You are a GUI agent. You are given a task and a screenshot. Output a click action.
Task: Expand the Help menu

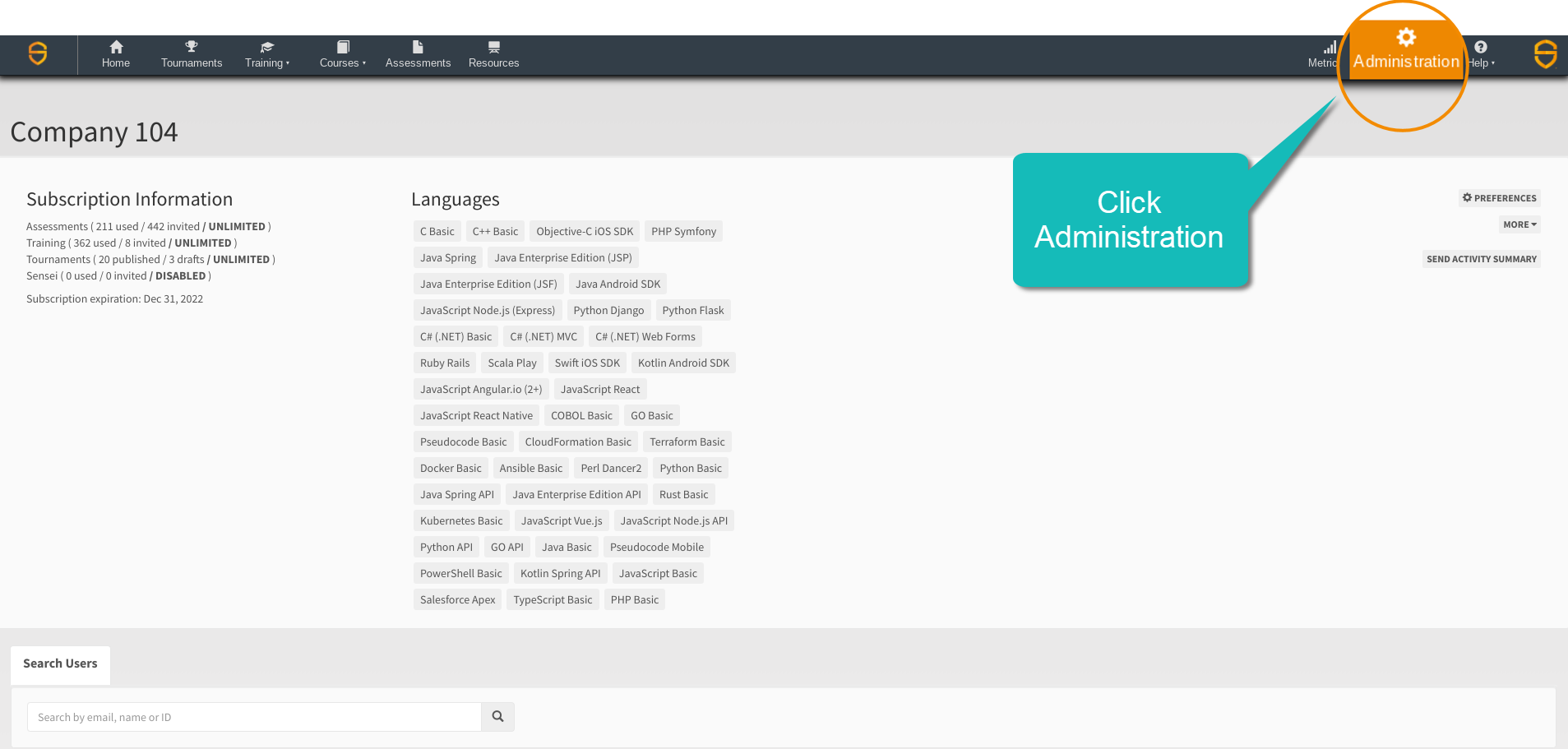pyautogui.click(x=1480, y=62)
